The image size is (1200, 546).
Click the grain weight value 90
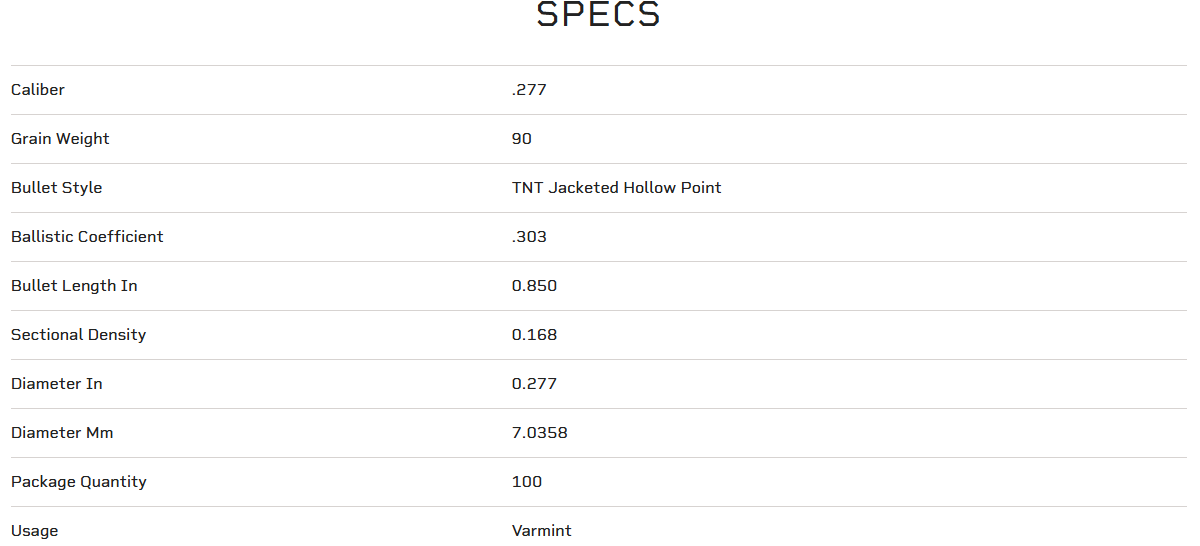522,139
